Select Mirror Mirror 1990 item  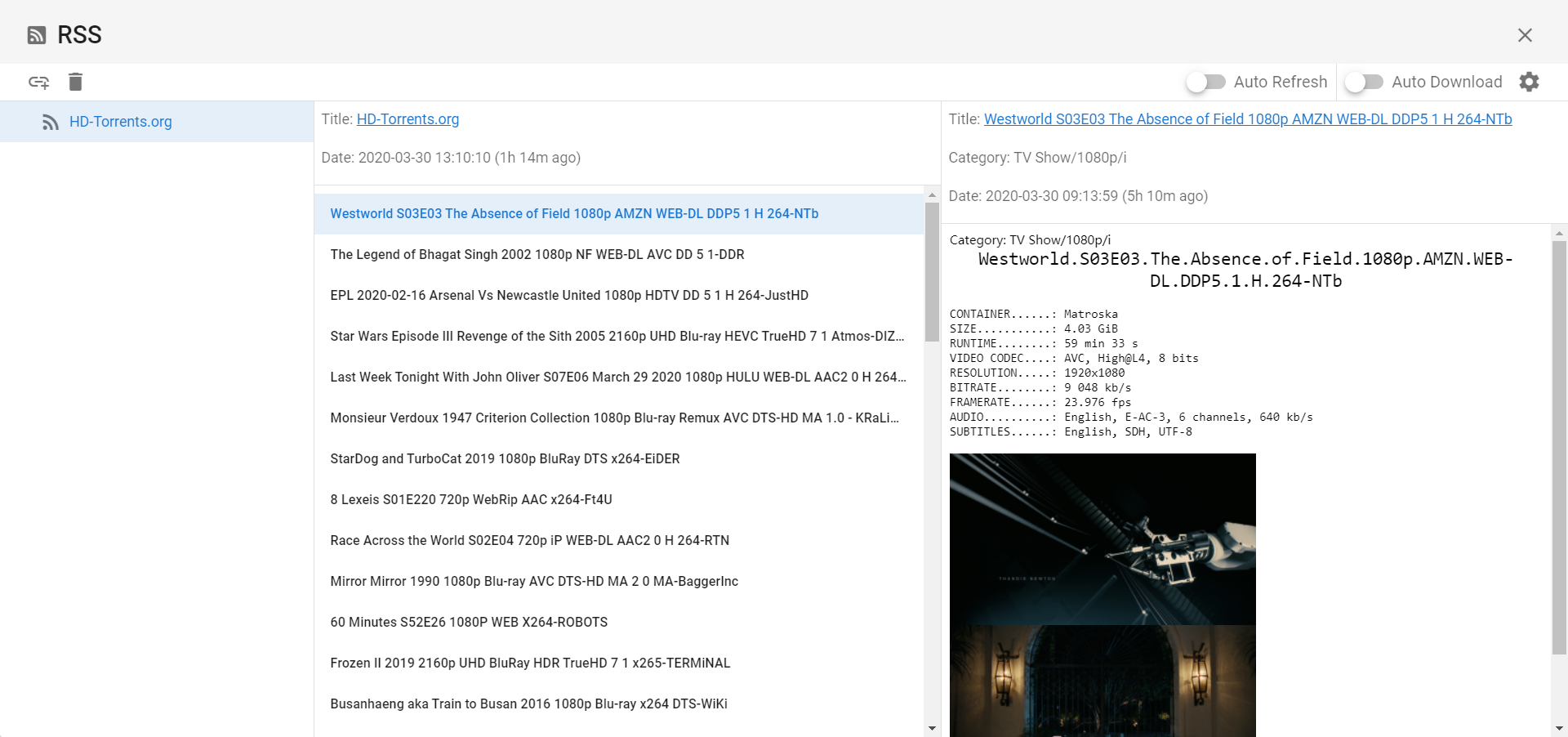coord(619,582)
